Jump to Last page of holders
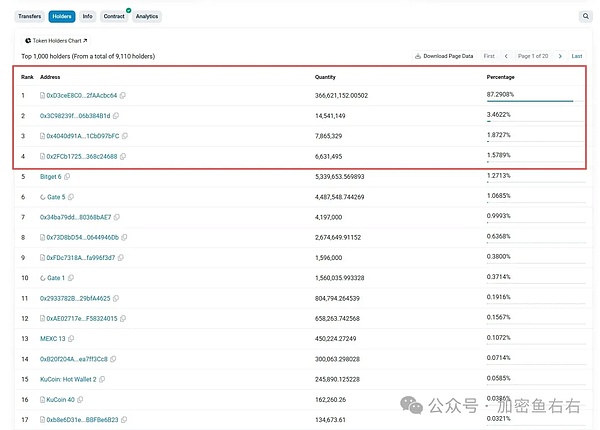Viewport: 600px width, 430px height. point(577,56)
